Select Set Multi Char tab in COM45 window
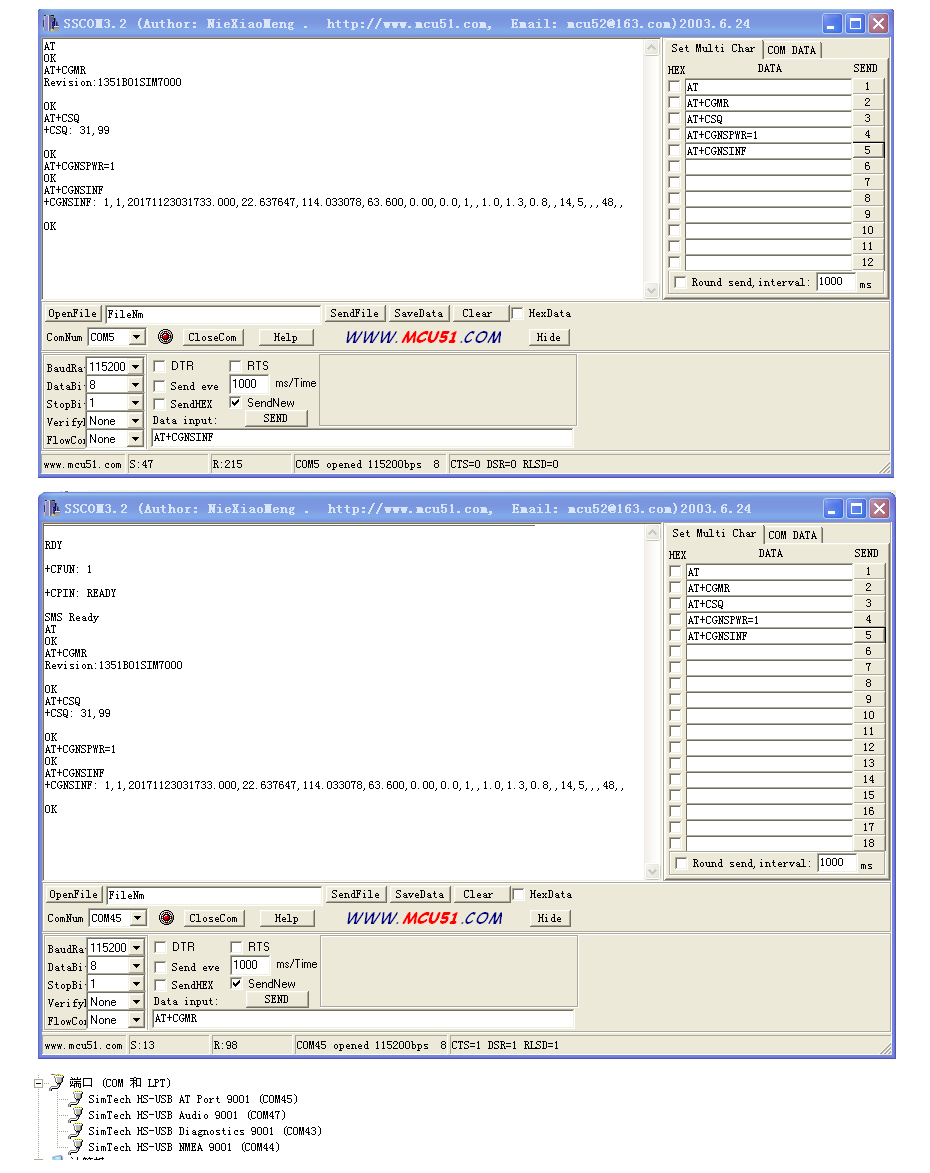Image resolution: width=930 pixels, height=1173 pixels. 714,533
